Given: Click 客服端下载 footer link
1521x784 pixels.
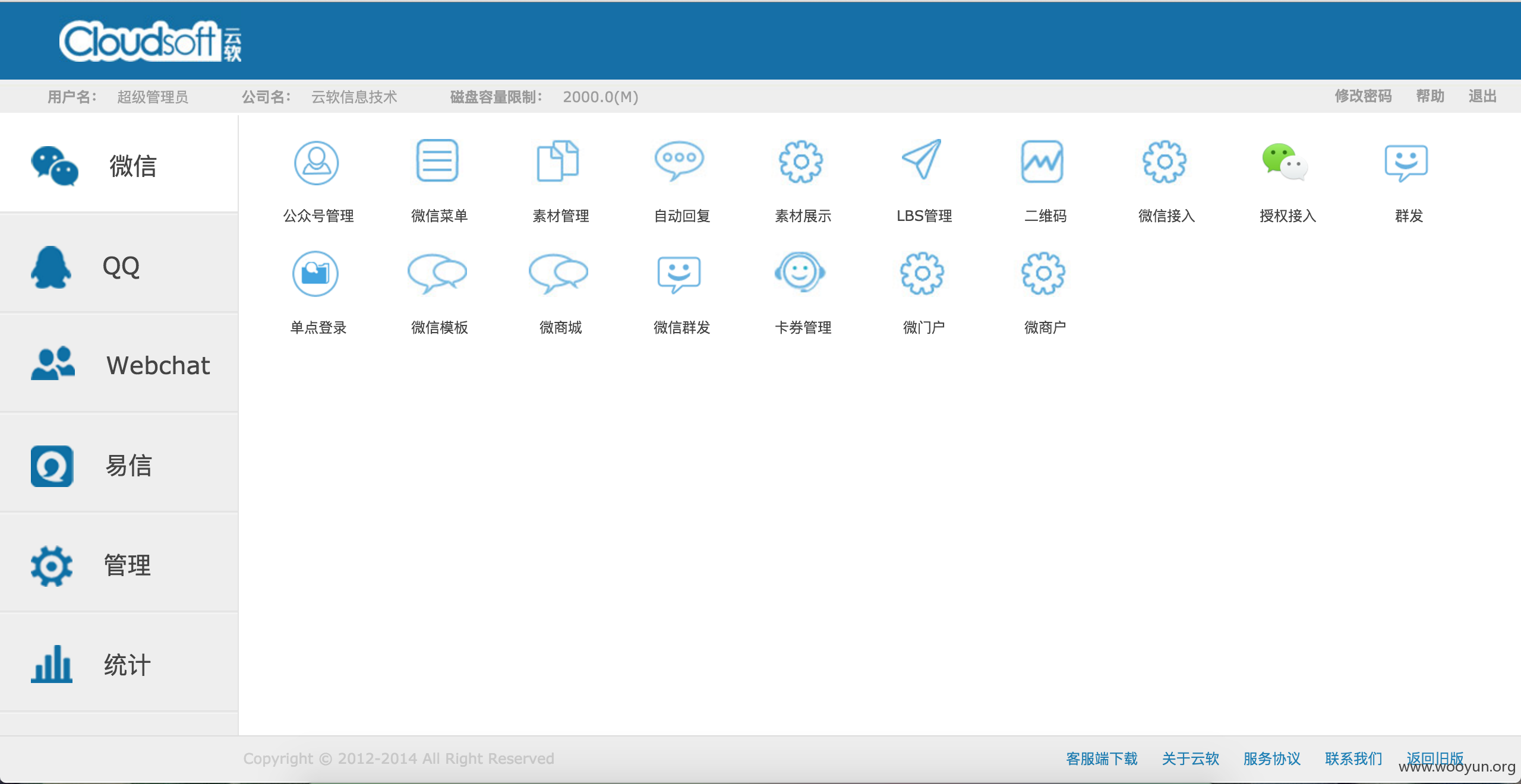Looking at the screenshot, I should coord(1102,758).
